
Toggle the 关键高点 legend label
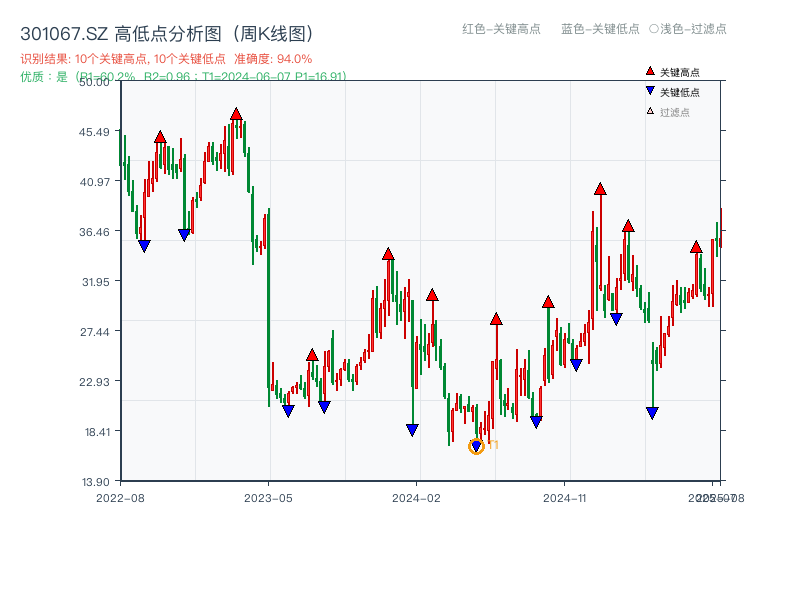(680, 72)
